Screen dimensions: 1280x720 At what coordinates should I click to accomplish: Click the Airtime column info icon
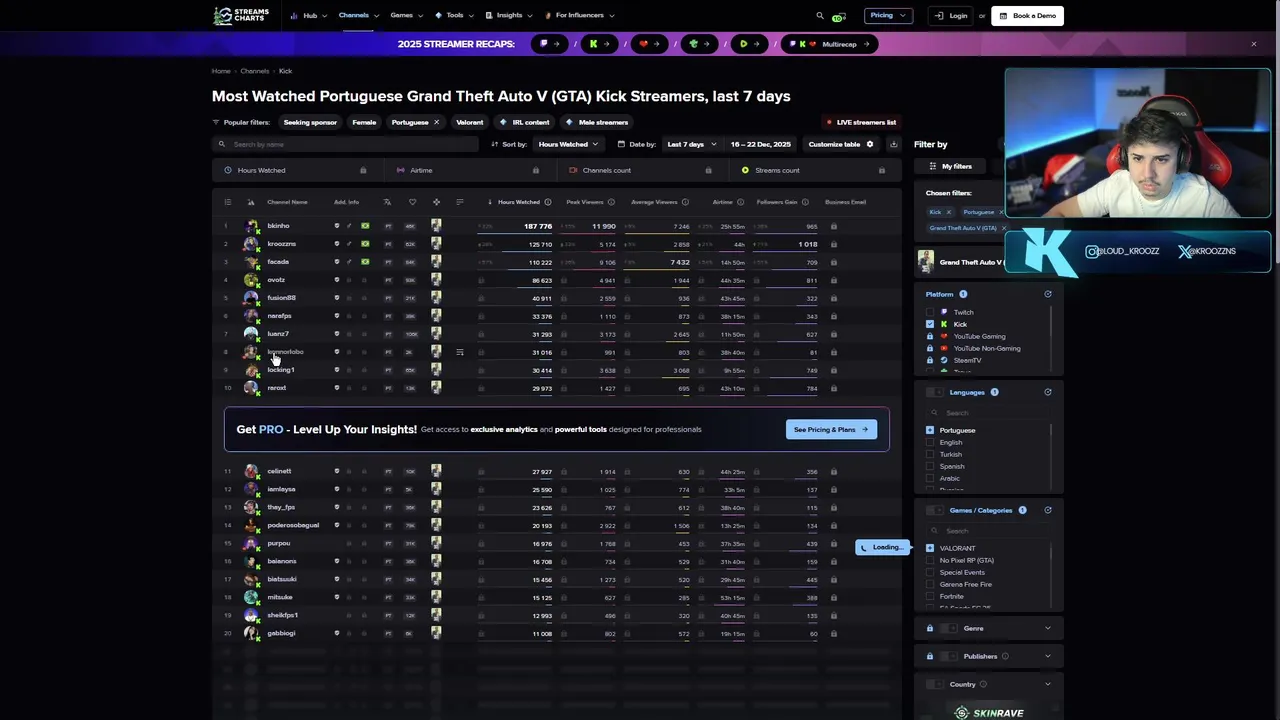741,202
